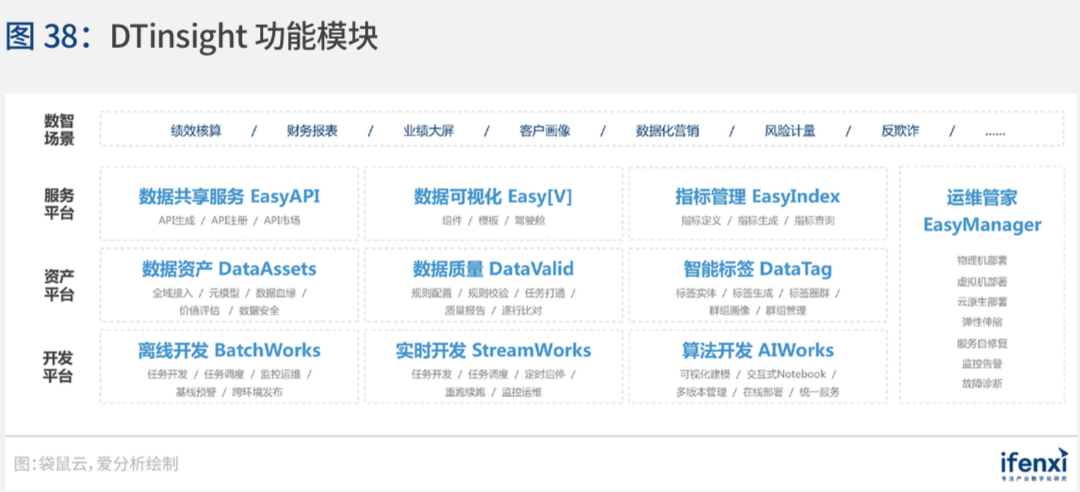Open the '智能标签 DataTag' module heading
The width and height of the screenshot is (1080, 492).
(758, 269)
